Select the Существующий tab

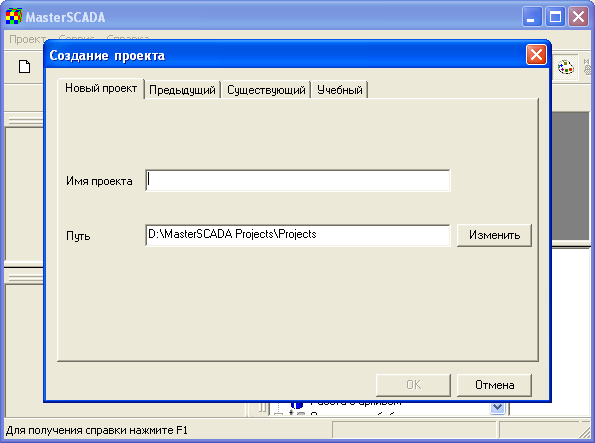click(x=266, y=90)
